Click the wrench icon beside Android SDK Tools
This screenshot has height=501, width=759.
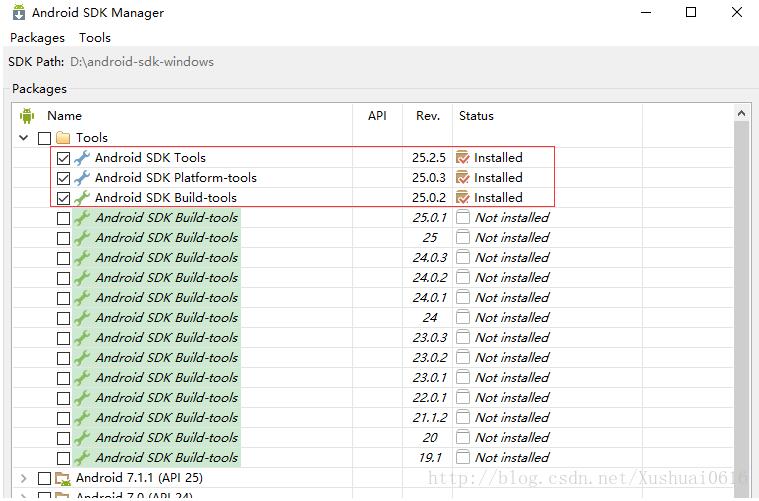point(82,158)
